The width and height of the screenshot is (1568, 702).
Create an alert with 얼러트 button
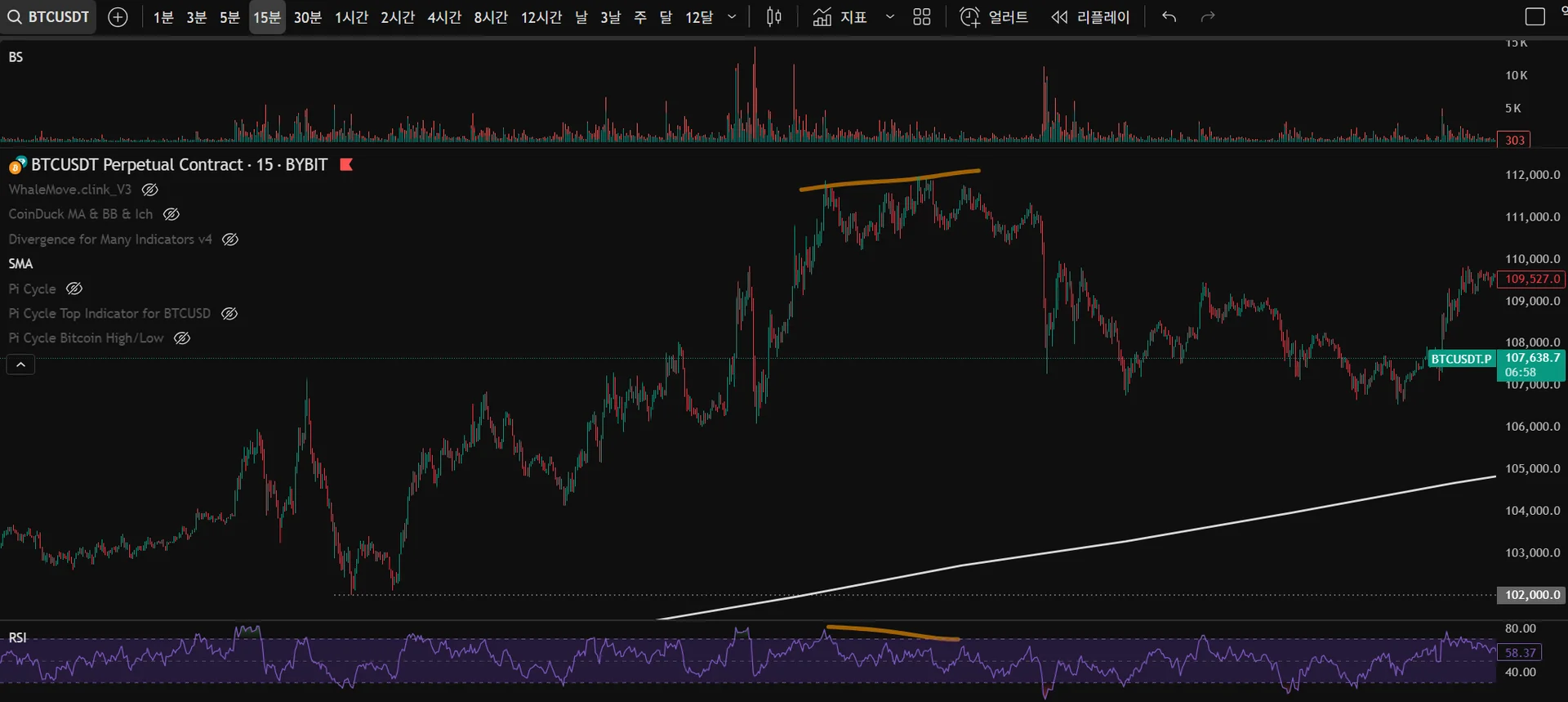click(x=994, y=17)
